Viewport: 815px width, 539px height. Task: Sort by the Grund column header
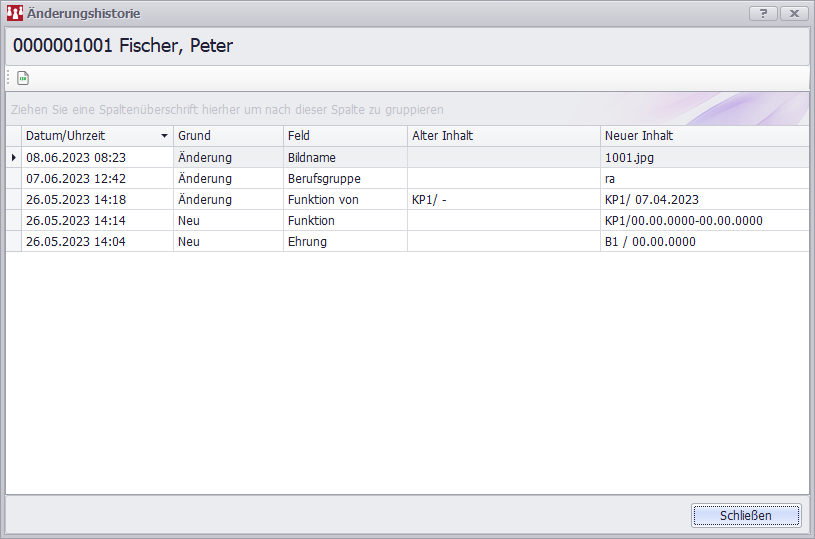228,136
